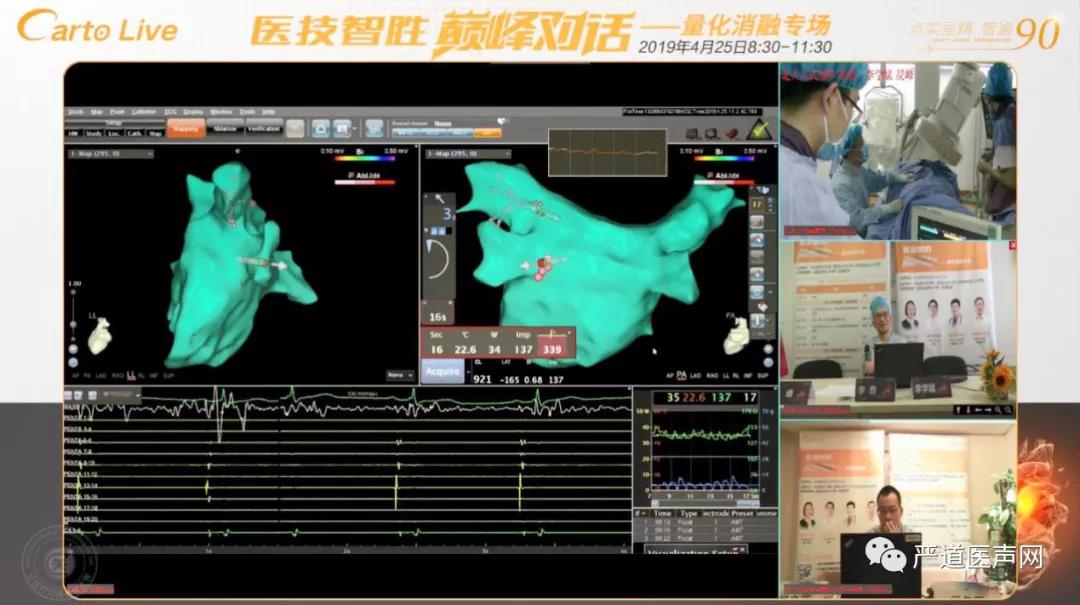Select first row in ablation points table
Image resolution: width=1080 pixels, height=605 pixels.
coord(700,521)
